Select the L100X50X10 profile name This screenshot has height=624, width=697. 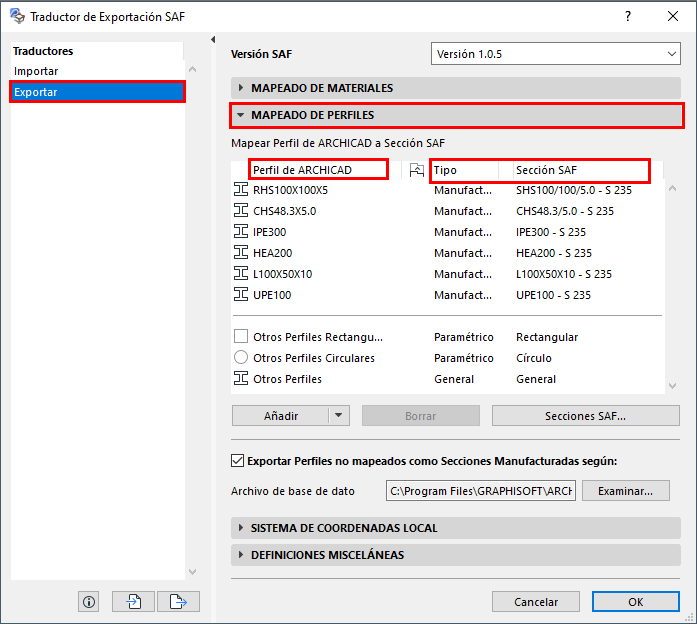coord(283,274)
